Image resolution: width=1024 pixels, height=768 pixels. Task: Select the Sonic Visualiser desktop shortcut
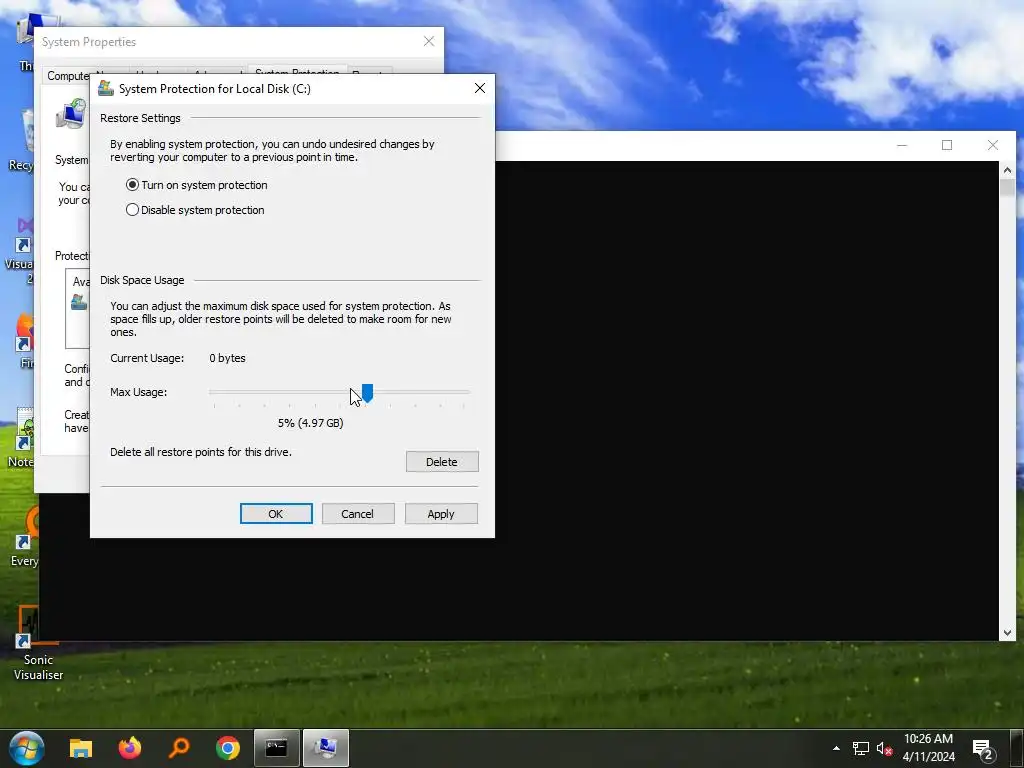coord(38,643)
